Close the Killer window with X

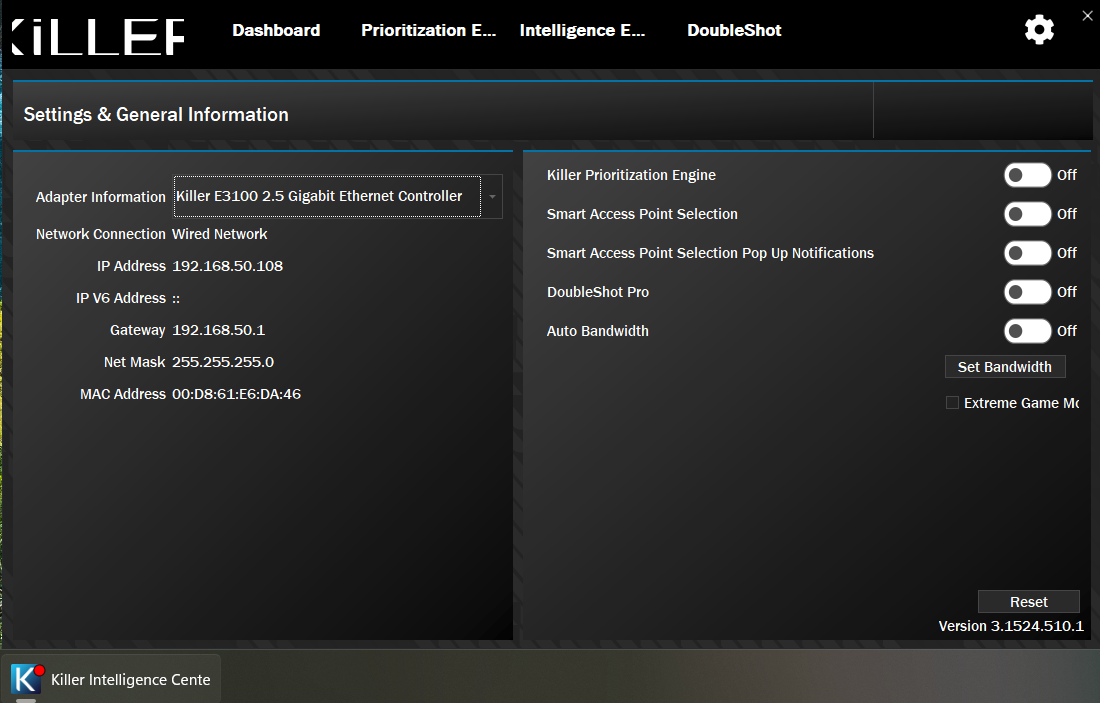[1087, 15]
